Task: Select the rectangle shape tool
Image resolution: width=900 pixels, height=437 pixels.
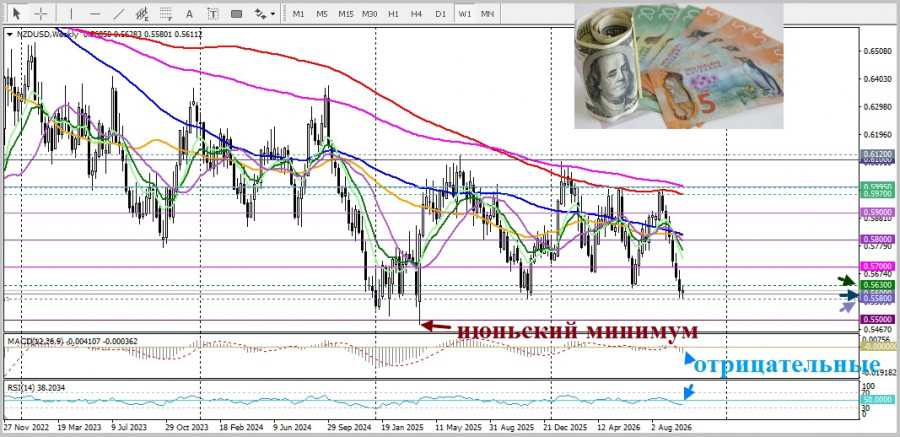Action: pos(236,13)
